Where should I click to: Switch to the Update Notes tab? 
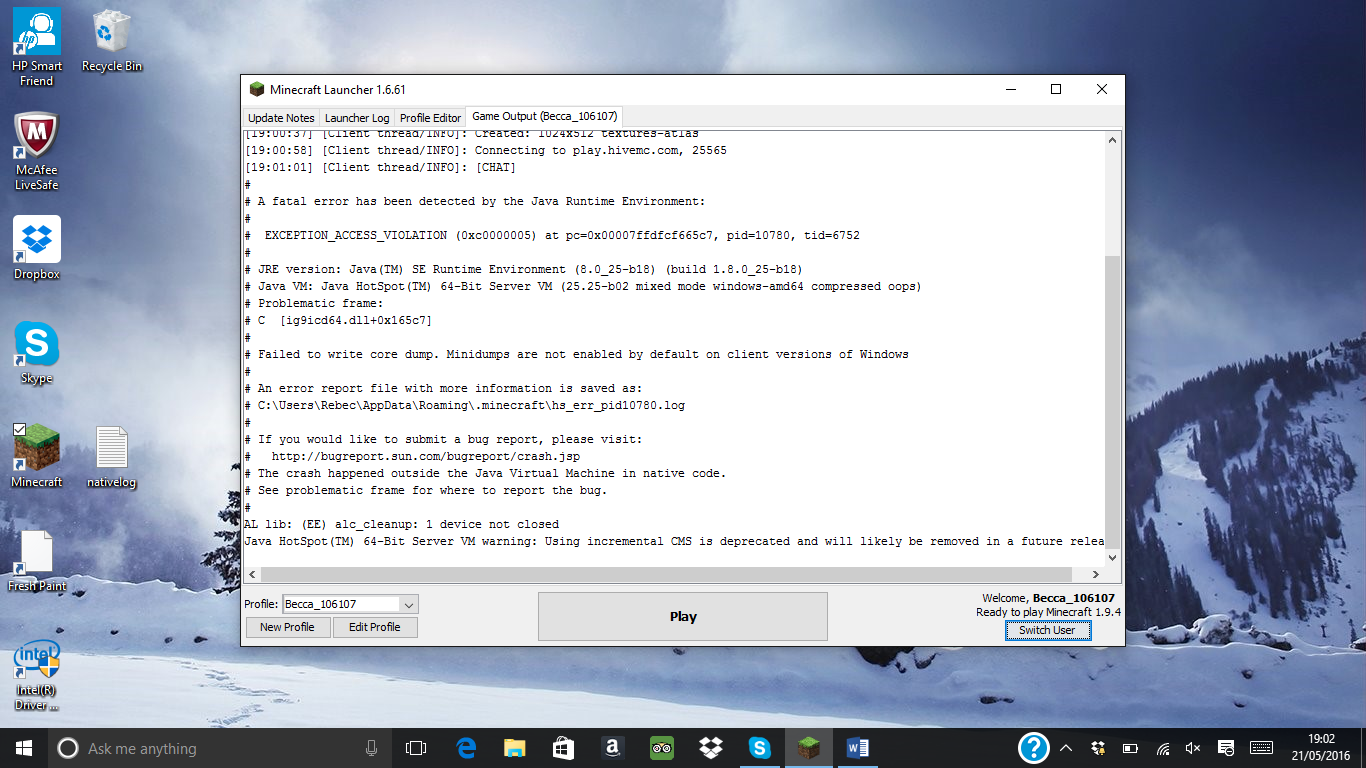[x=281, y=118]
